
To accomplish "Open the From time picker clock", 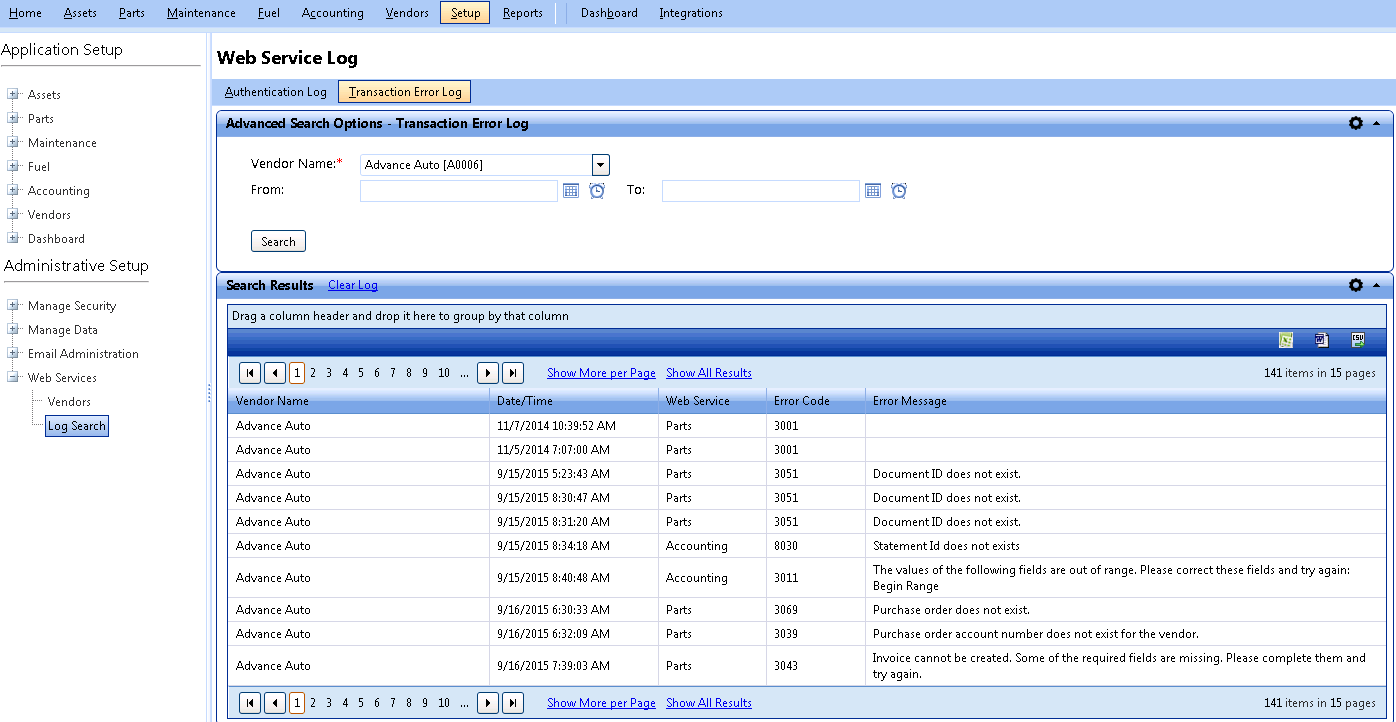I will point(597,191).
